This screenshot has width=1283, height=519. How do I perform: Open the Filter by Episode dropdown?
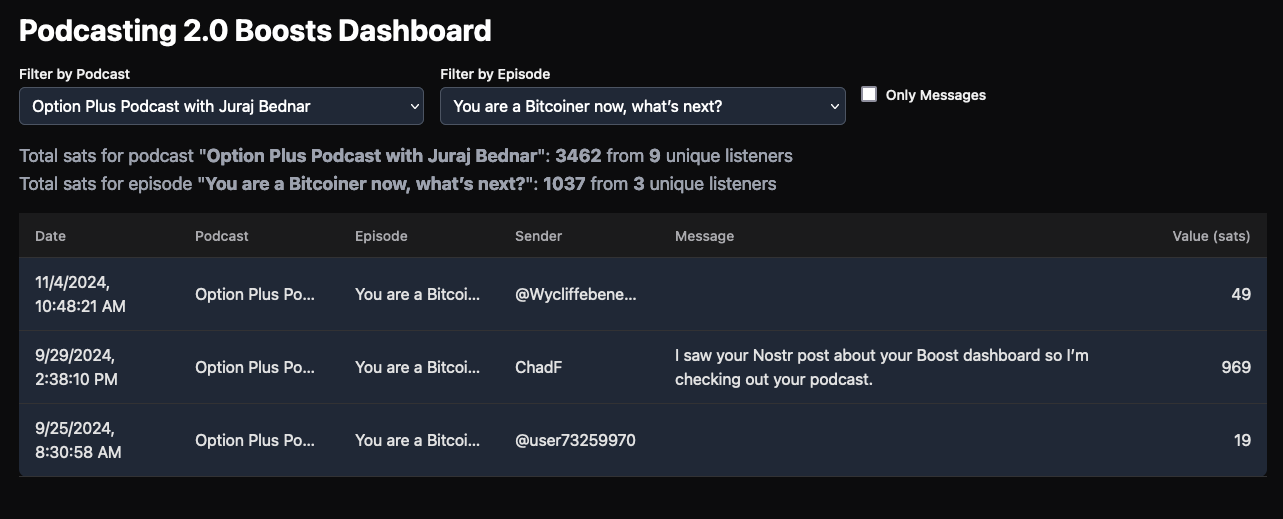(x=643, y=106)
